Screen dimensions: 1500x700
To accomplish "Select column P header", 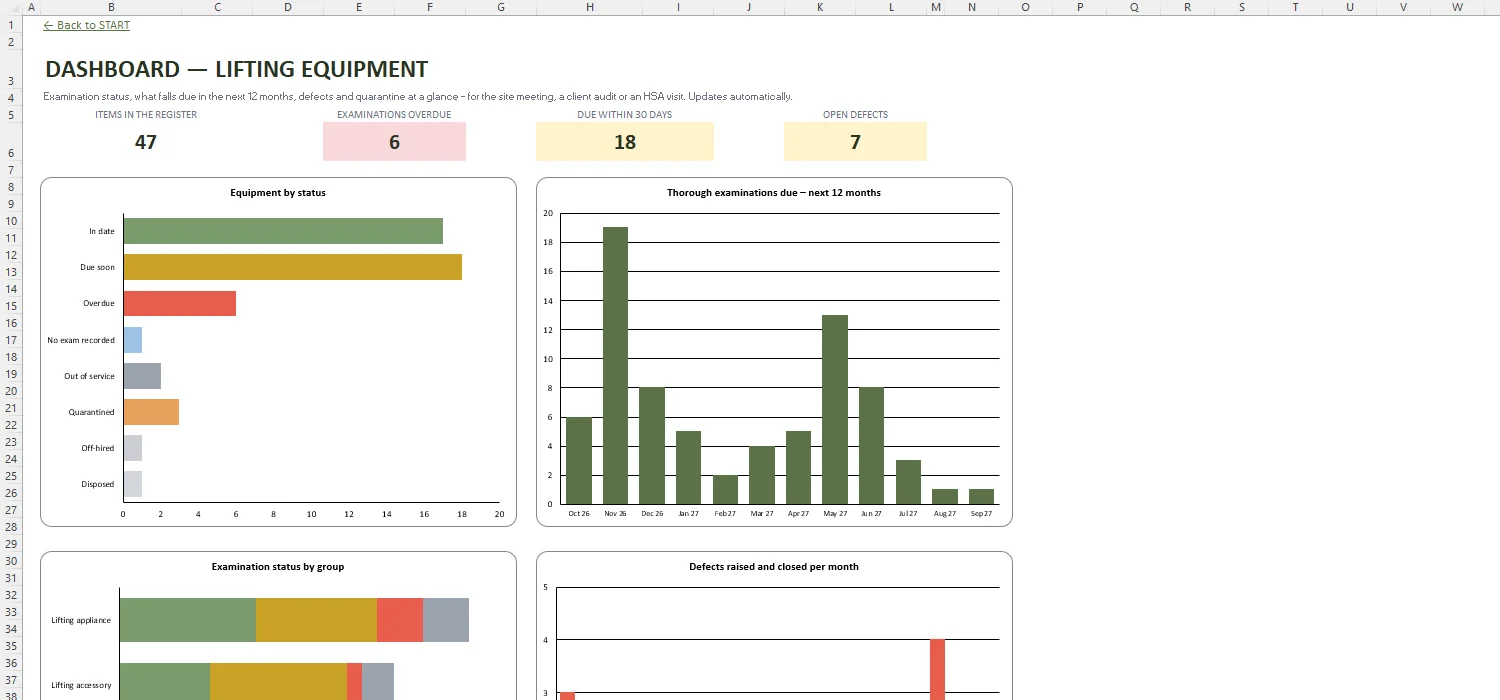I will pos(1080,7).
